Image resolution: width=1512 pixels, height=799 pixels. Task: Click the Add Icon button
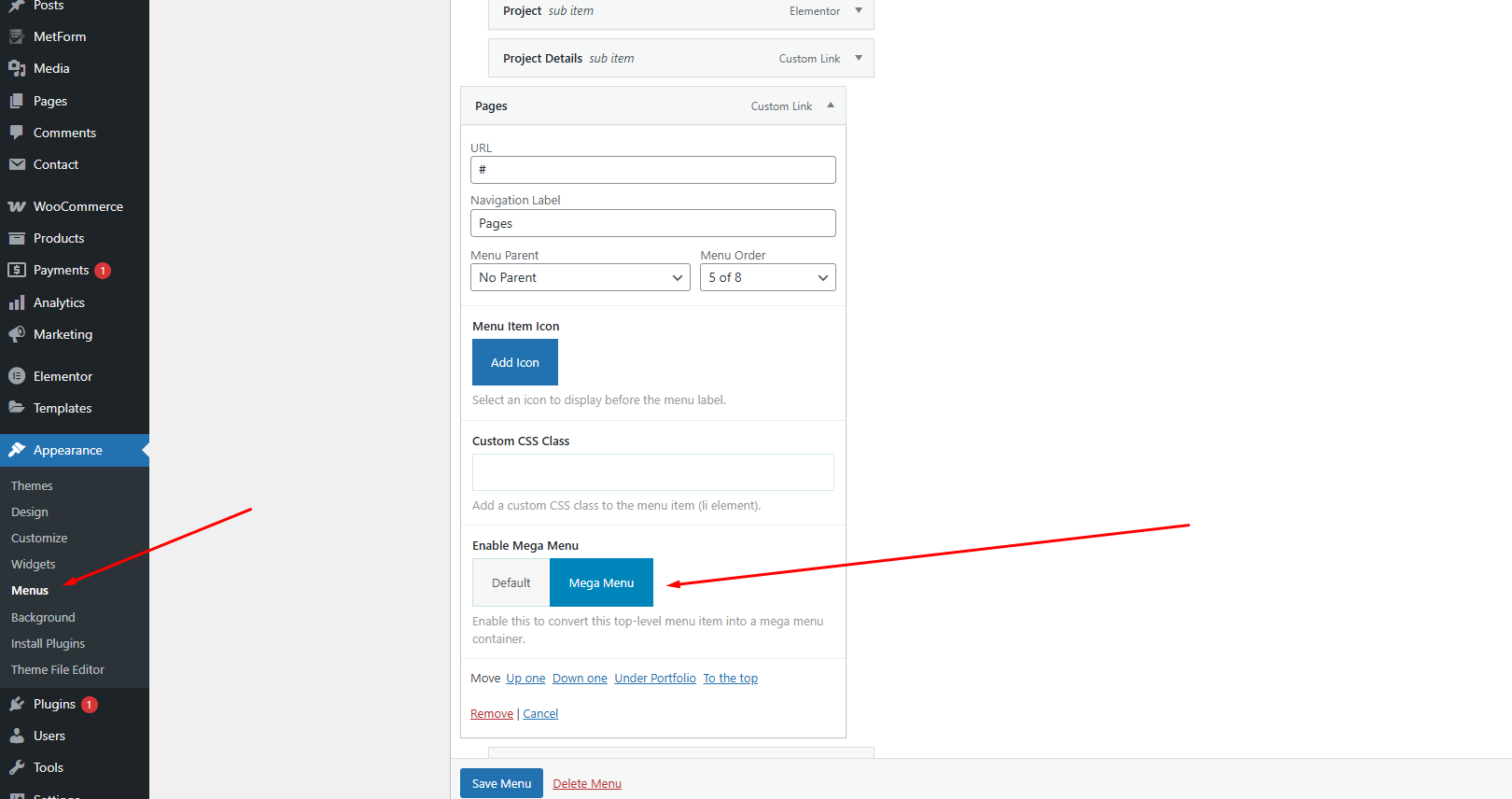point(515,362)
